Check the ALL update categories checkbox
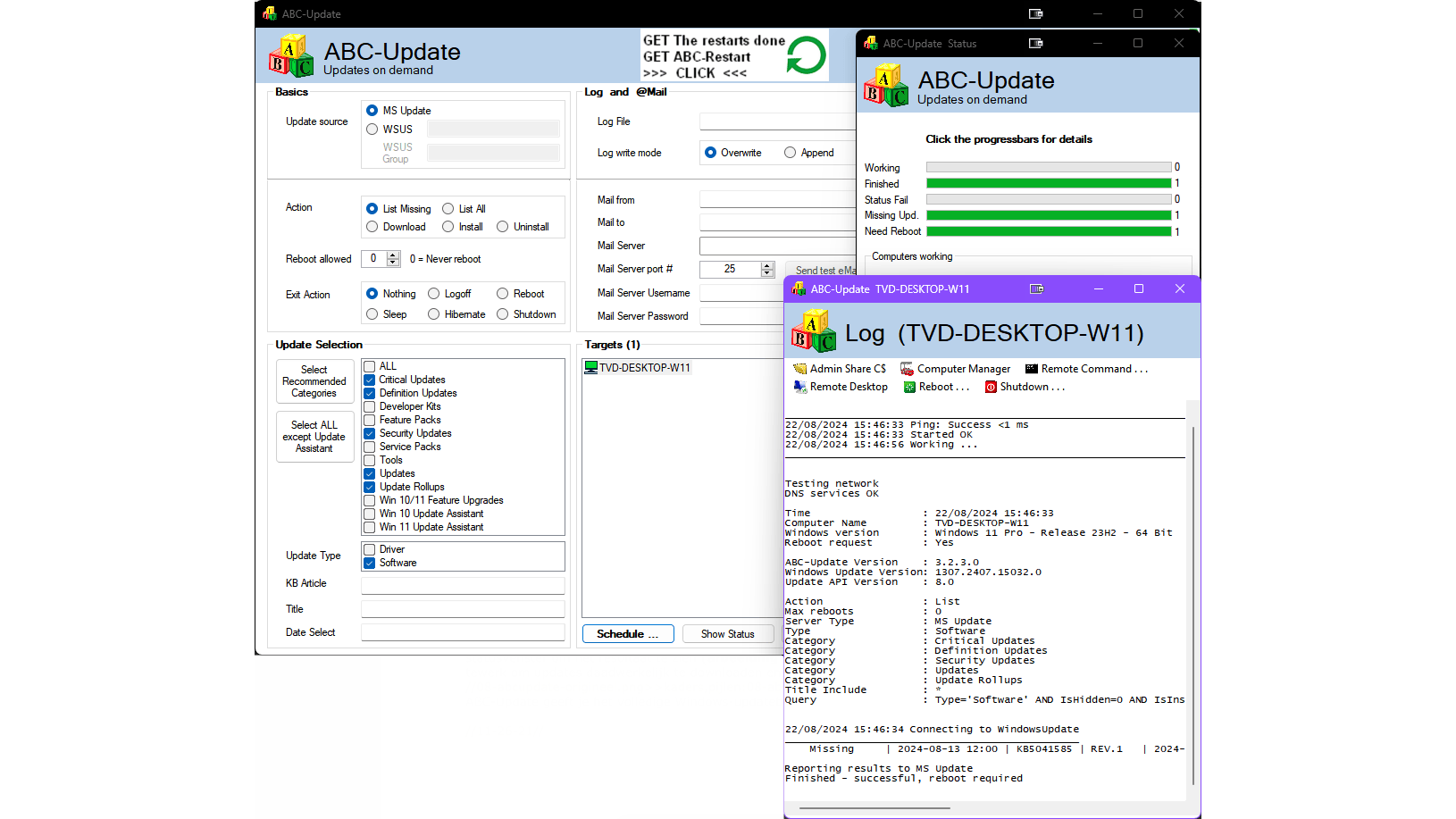This screenshot has height=819, width=1456. click(x=370, y=366)
